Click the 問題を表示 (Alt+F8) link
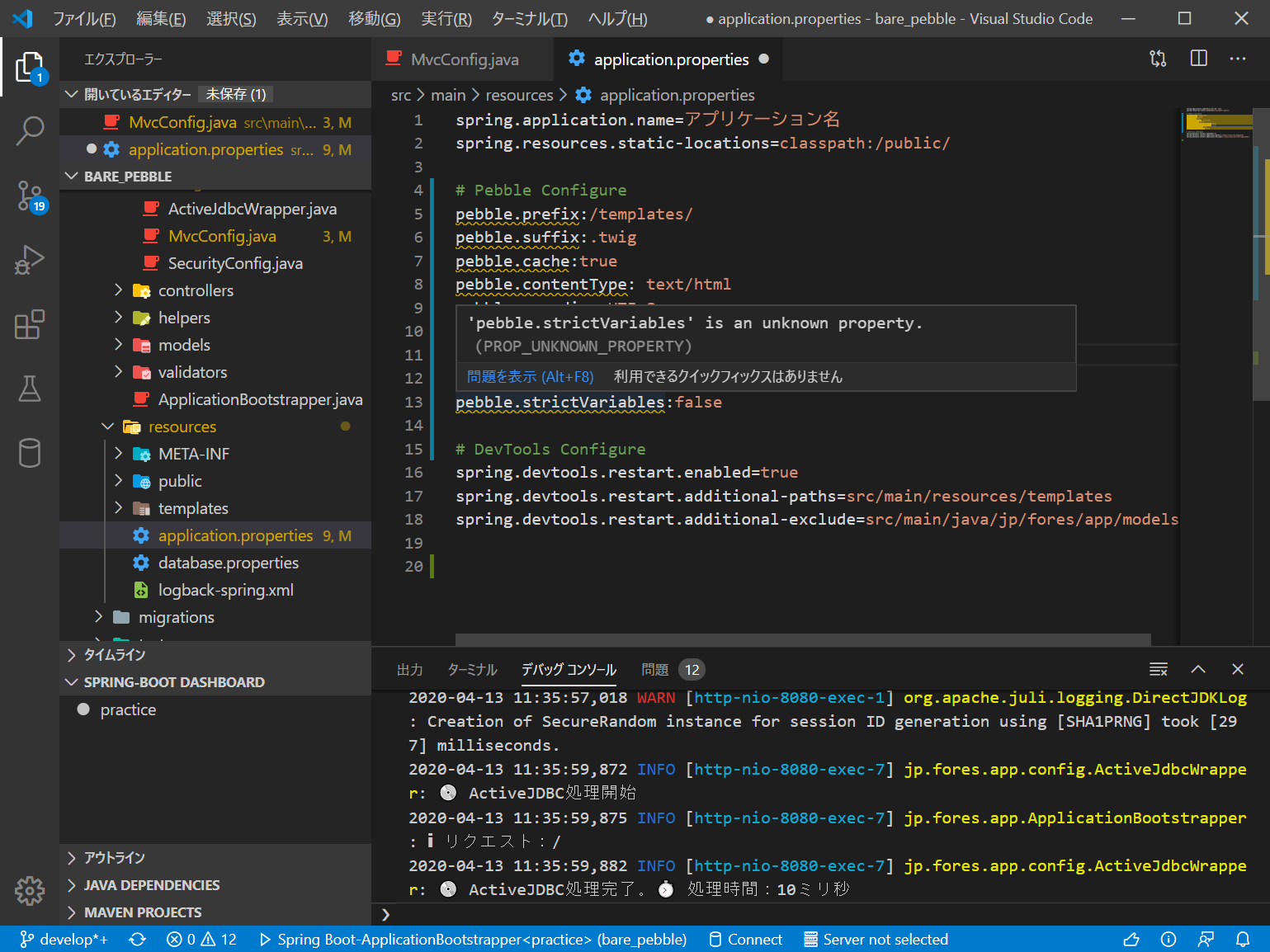1270x952 pixels. click(x=530, y=376)
